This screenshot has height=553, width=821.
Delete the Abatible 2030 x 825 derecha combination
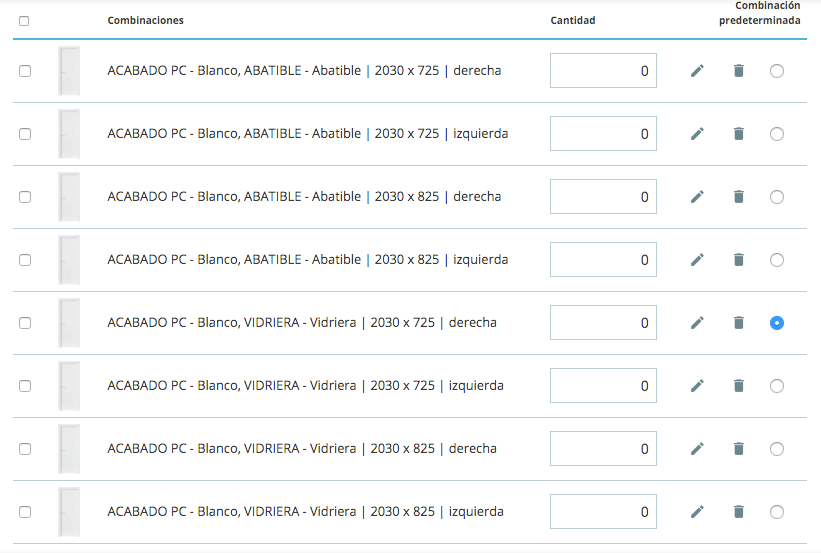pos(739,196)
